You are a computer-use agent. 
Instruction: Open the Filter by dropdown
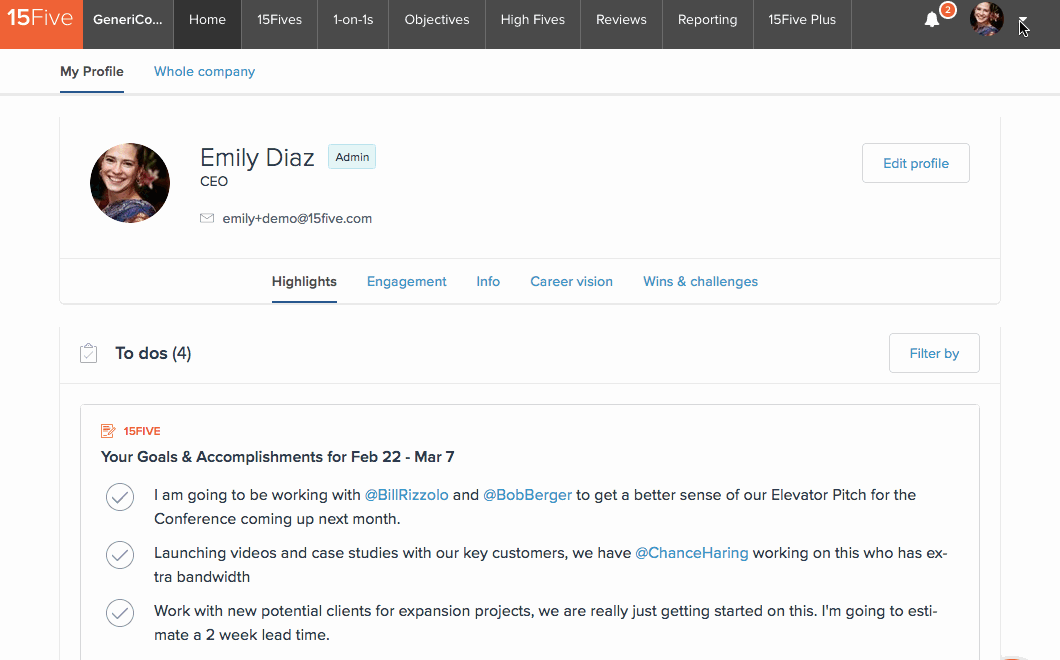point(934,353)
